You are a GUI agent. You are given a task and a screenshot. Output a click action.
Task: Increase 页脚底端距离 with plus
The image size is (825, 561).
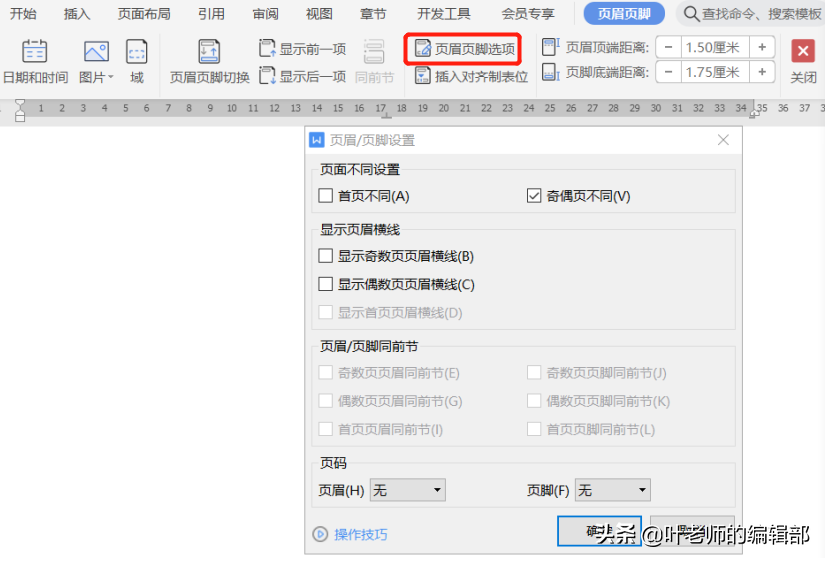(762, 72)
